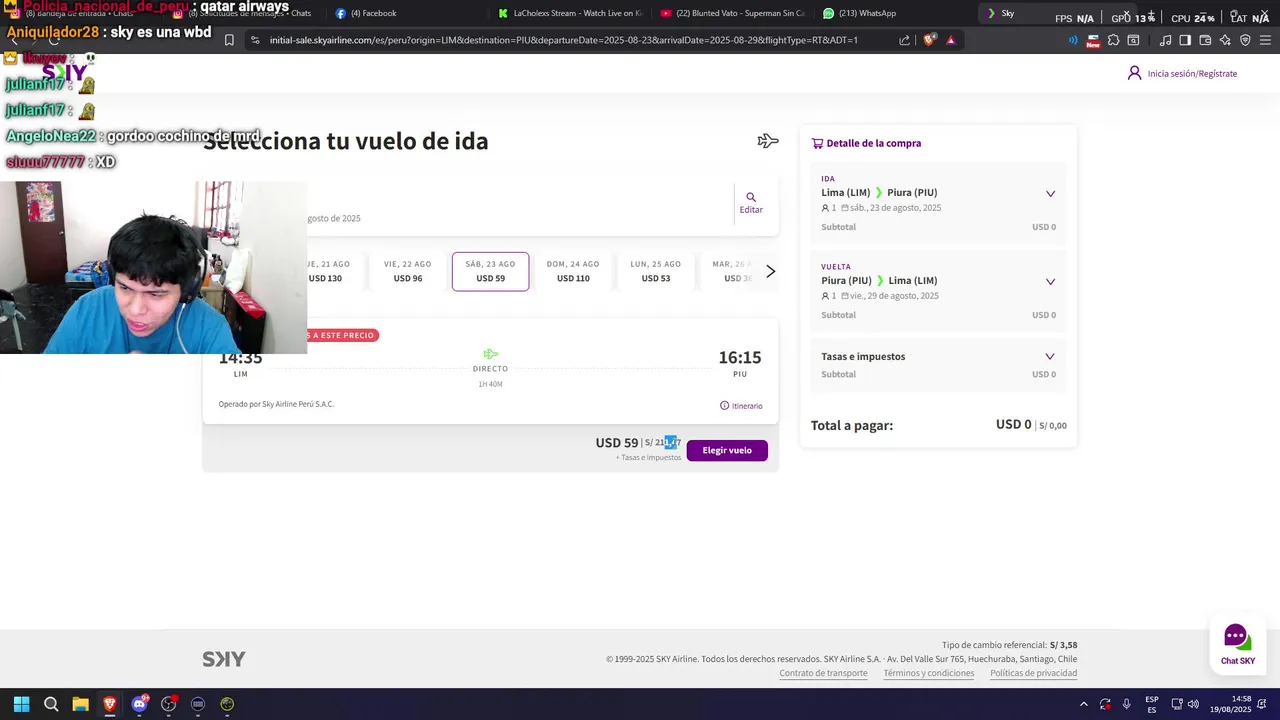Choose the flight with Elegir vuelo
1280x720 pixels.
coord(727,451)
